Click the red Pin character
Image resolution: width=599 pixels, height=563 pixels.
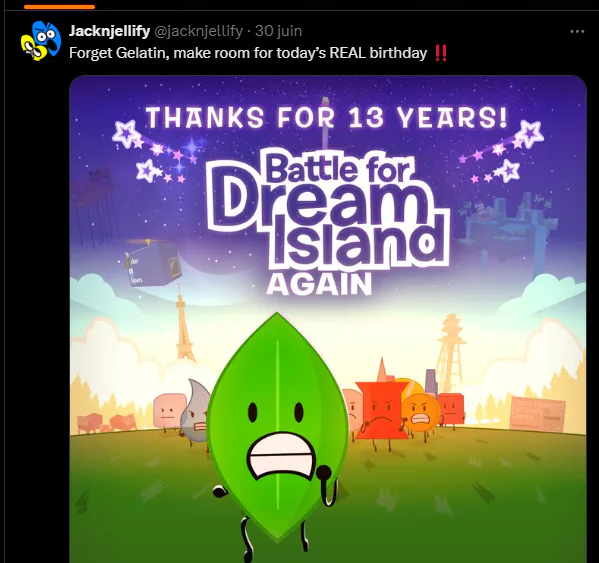pos(380,409)
